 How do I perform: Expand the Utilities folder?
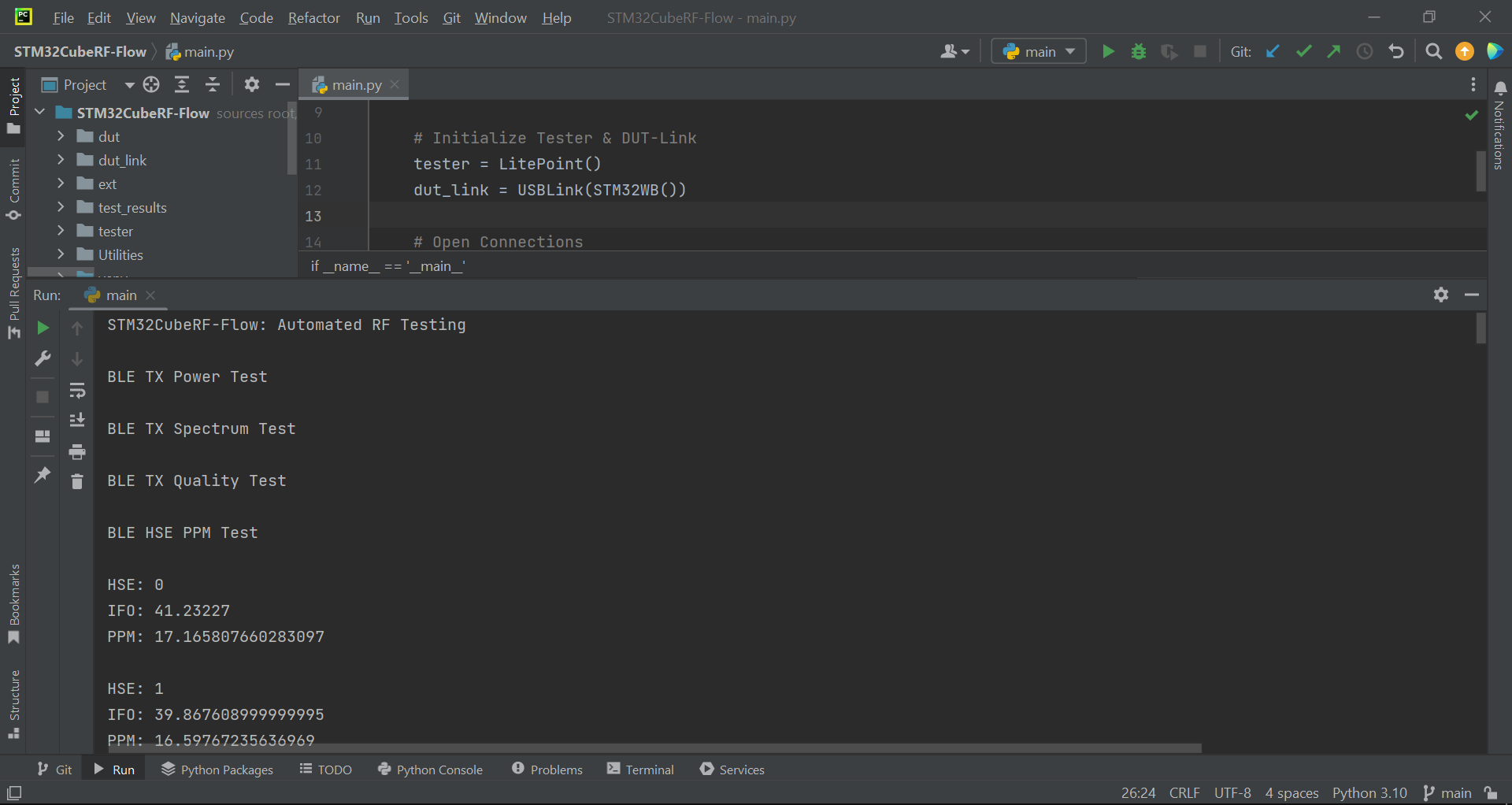tap(61, 254)
